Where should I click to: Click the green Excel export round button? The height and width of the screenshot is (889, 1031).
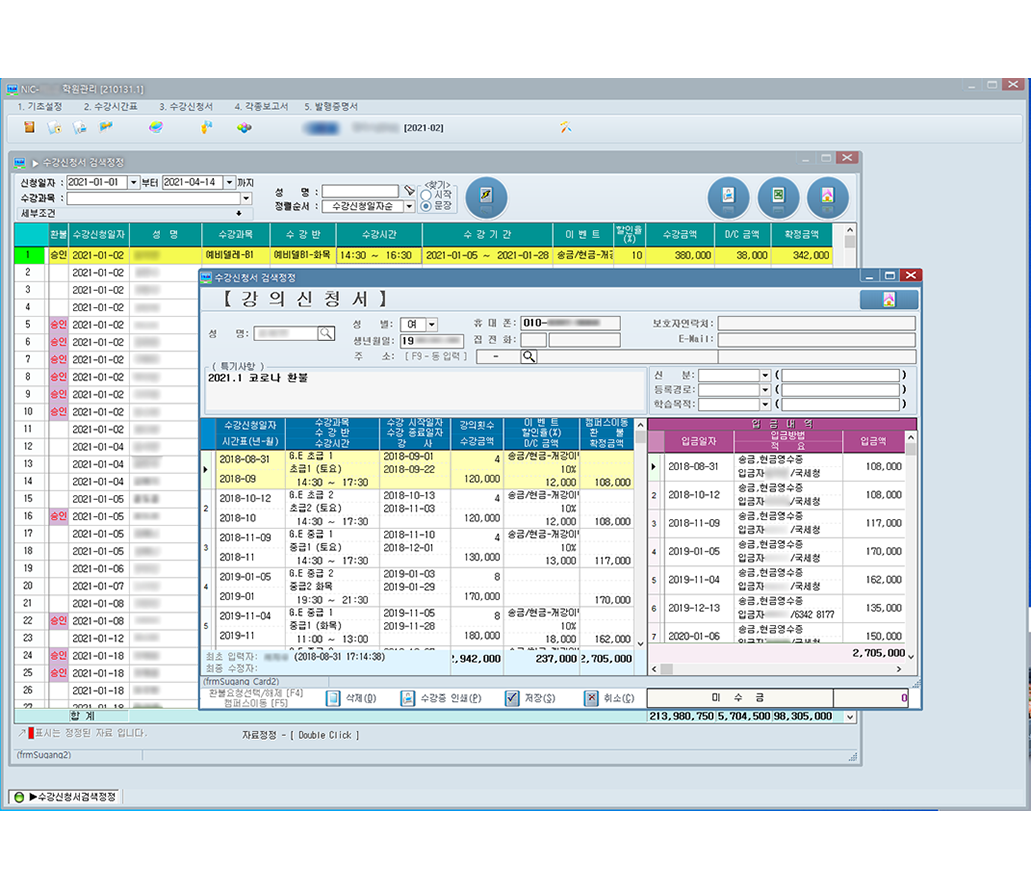click(777, 197)
